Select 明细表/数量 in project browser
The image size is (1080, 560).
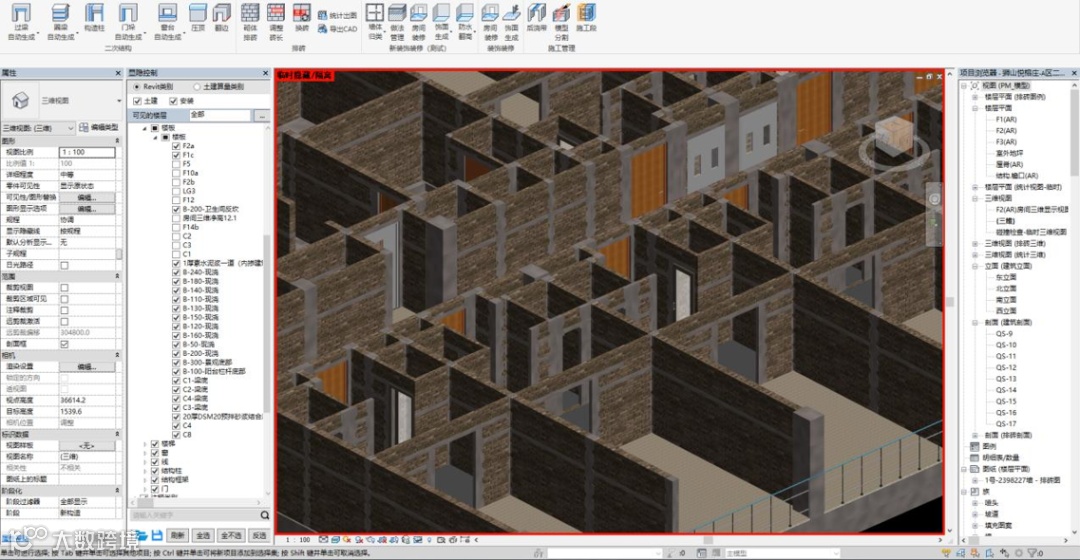click(x=1001, y=457)
